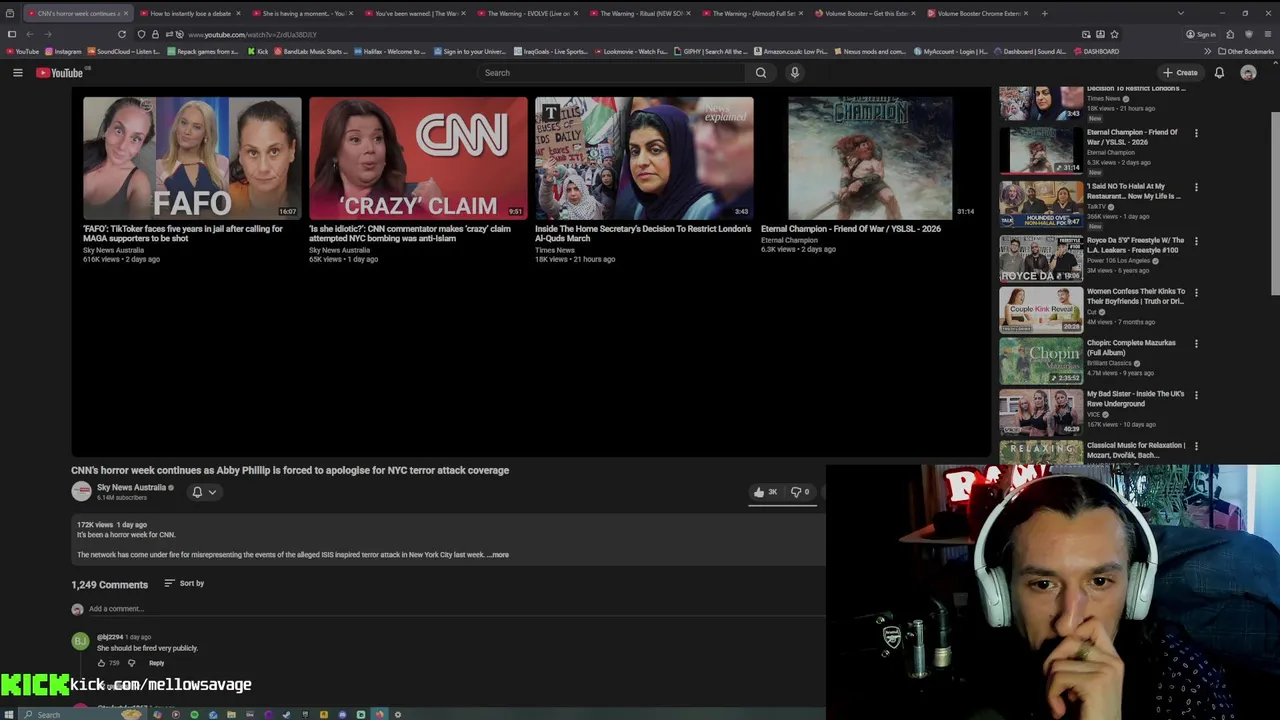Open Sky News Australia channel name link
This screenshot has height=720, width=1280.
(x=131, y=488)
